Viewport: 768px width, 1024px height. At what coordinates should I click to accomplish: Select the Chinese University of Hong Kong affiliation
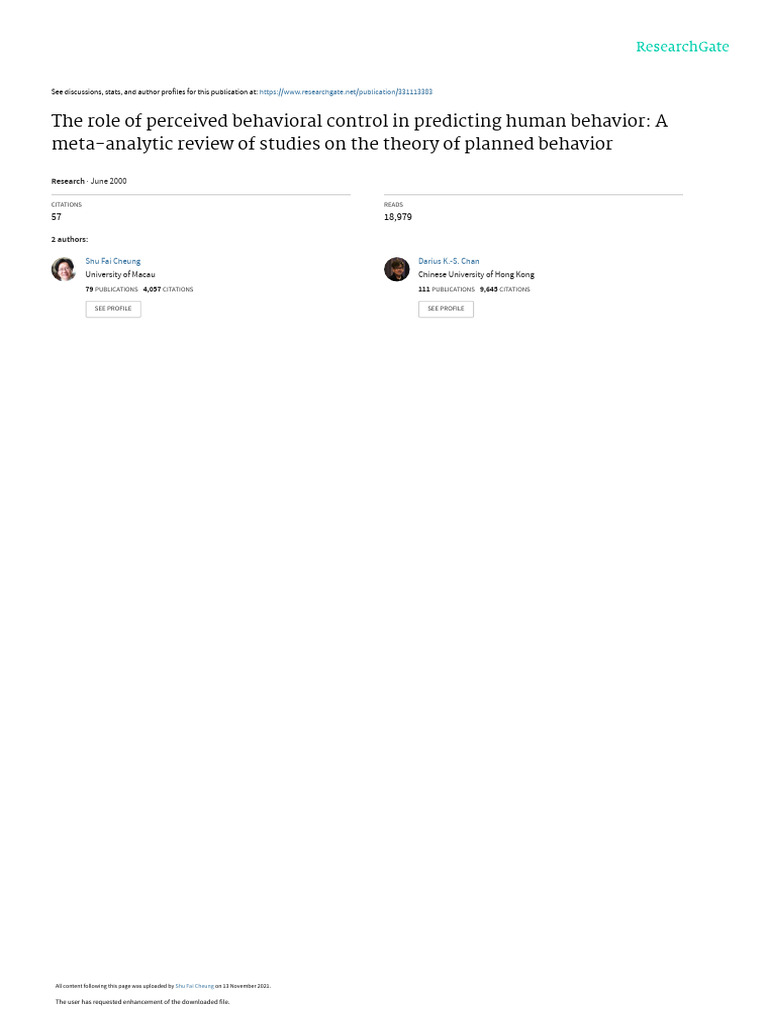[476, 274]
